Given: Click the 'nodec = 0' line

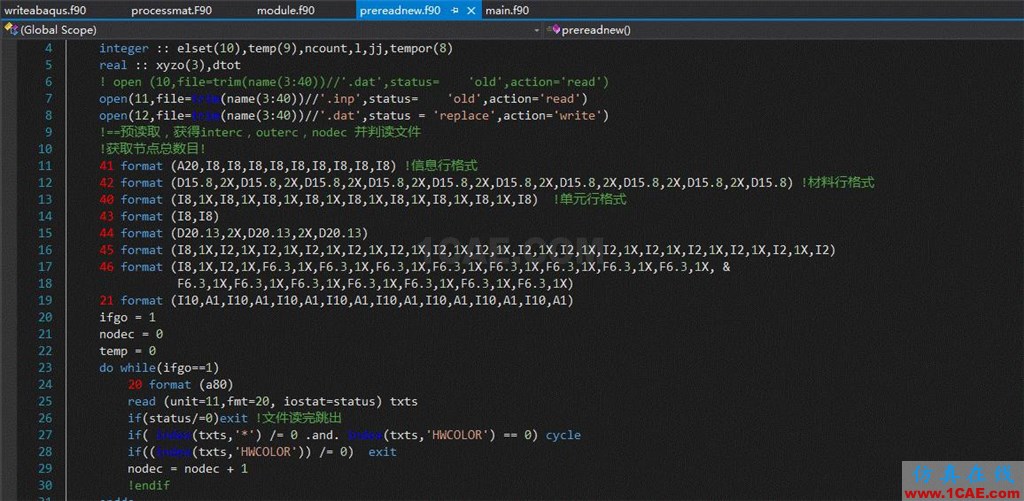Looking at the screenshot, I should coord(131,334).
